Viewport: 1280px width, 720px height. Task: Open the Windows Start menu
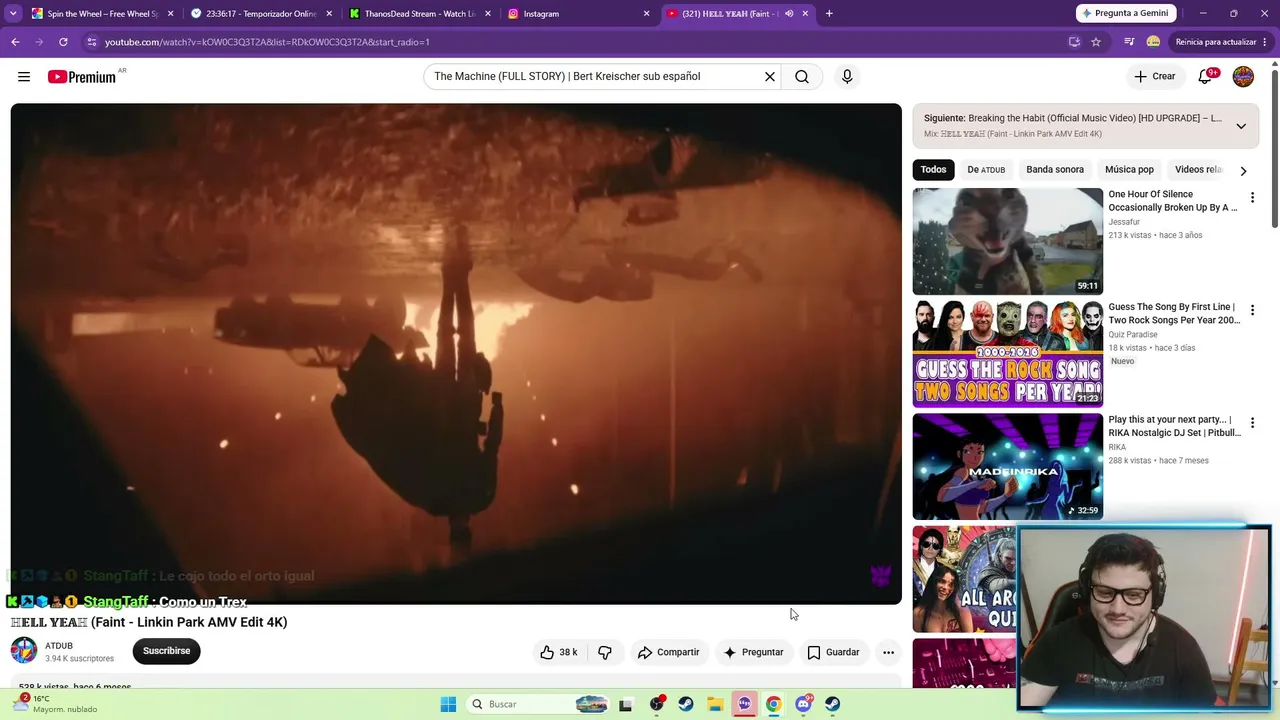pyautogui.click(x=448, y=704)
